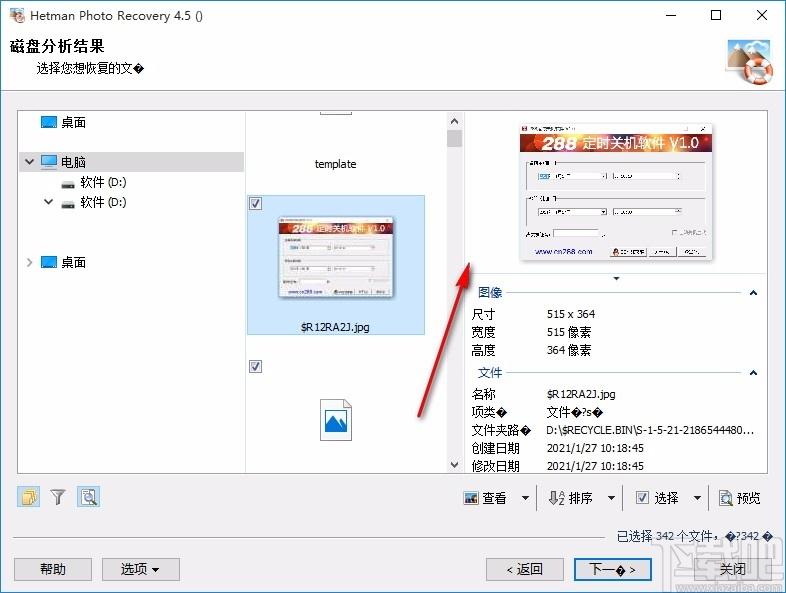Click the 电脑 computer icon in tree
This screenshot has width=786, height=593.
49,162
